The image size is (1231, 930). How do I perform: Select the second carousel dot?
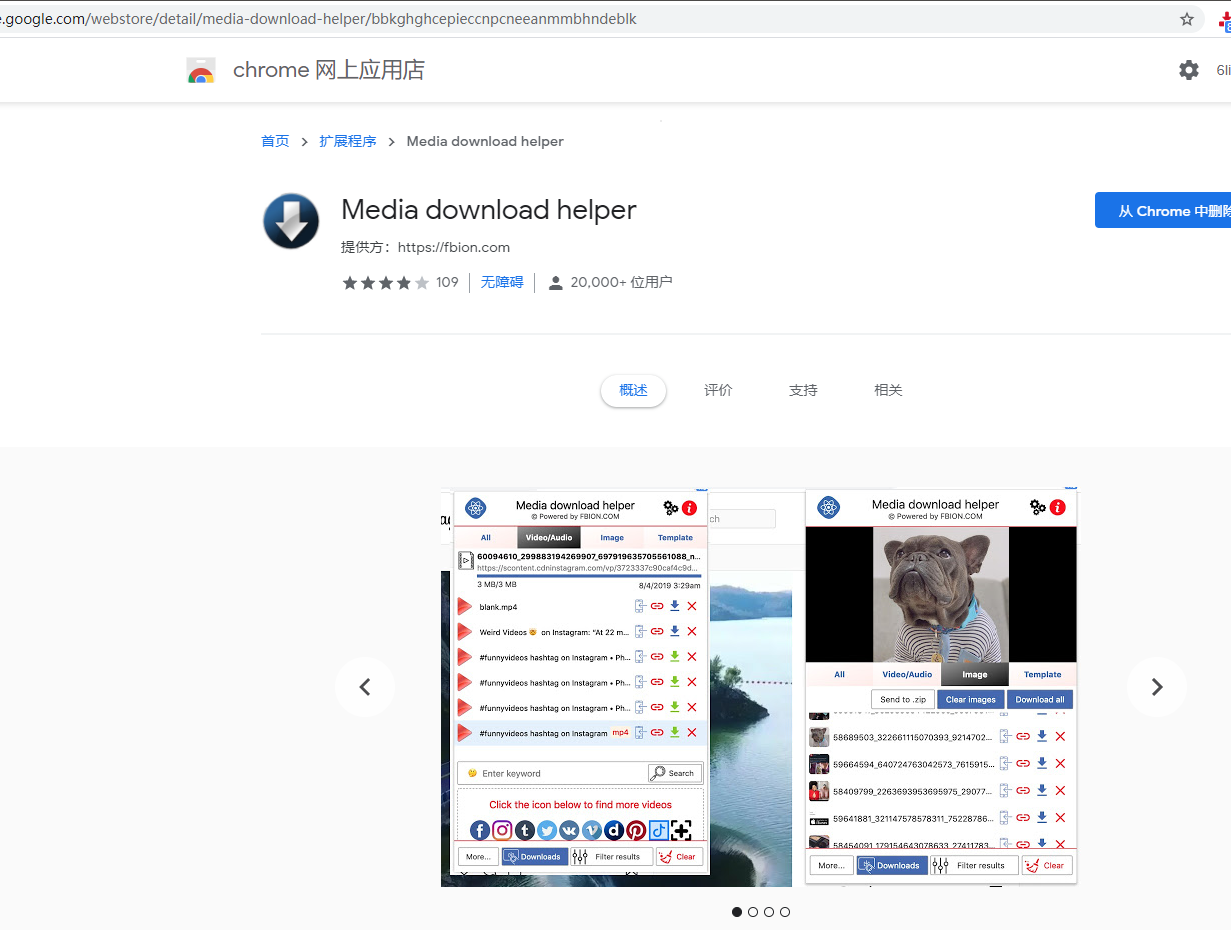point(753,912)
